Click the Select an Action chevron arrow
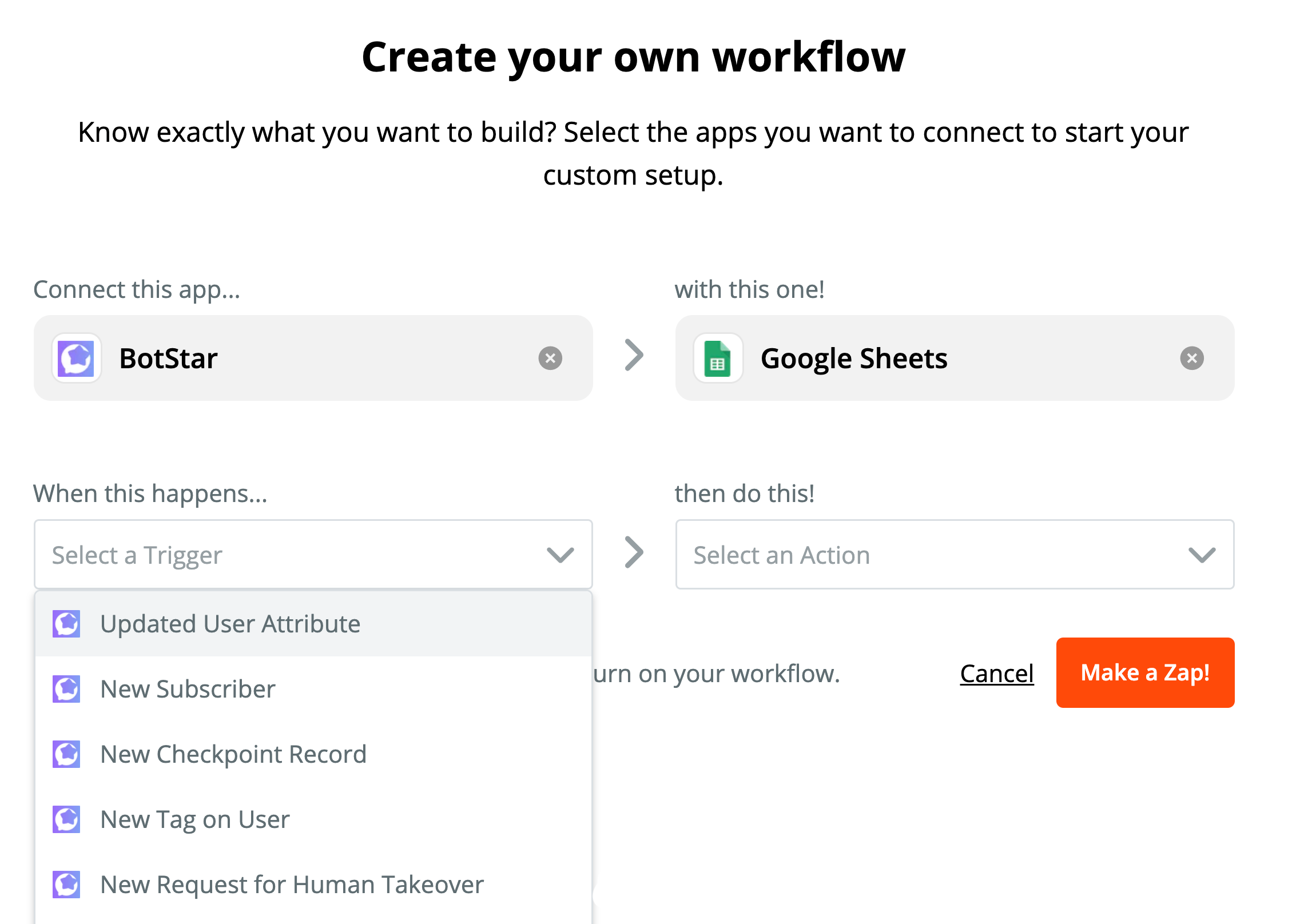Screen dimensions: 1292x924 pos(1202,555)
